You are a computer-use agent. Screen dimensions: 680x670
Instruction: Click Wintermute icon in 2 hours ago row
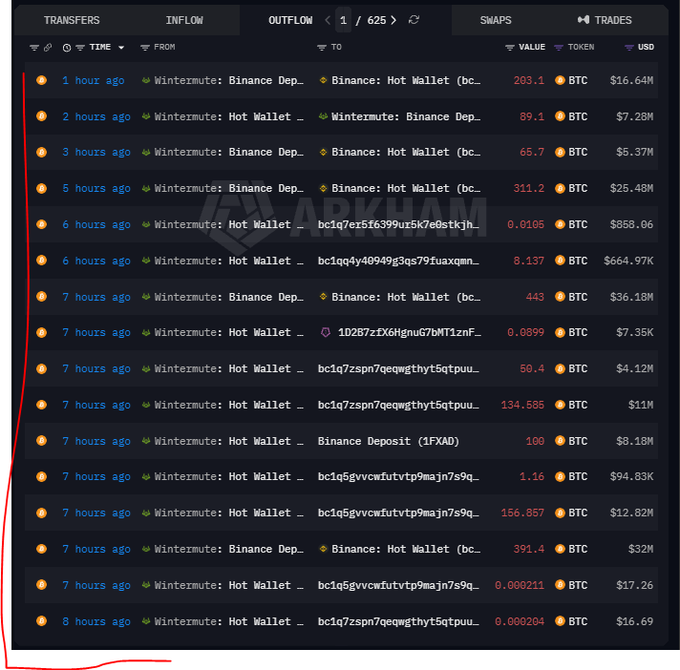(x=146, y=116)
